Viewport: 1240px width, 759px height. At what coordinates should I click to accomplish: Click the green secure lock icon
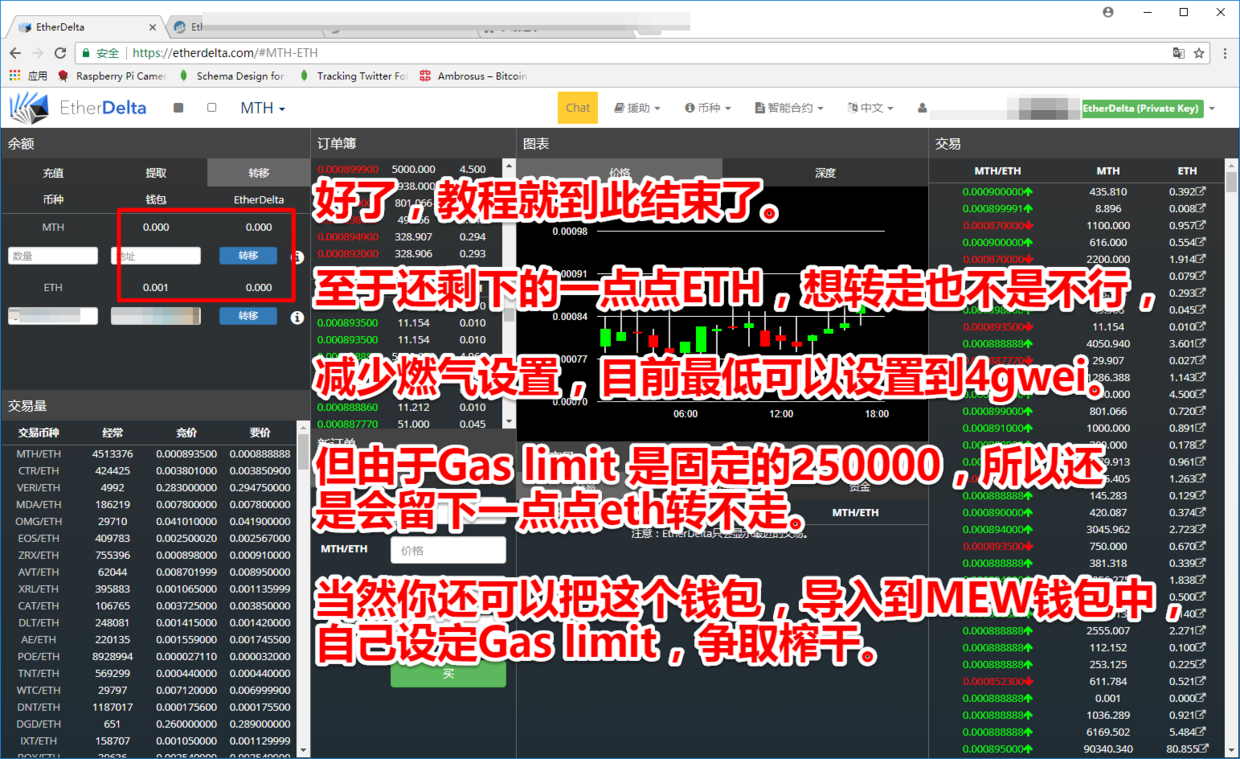pos(87,53)
